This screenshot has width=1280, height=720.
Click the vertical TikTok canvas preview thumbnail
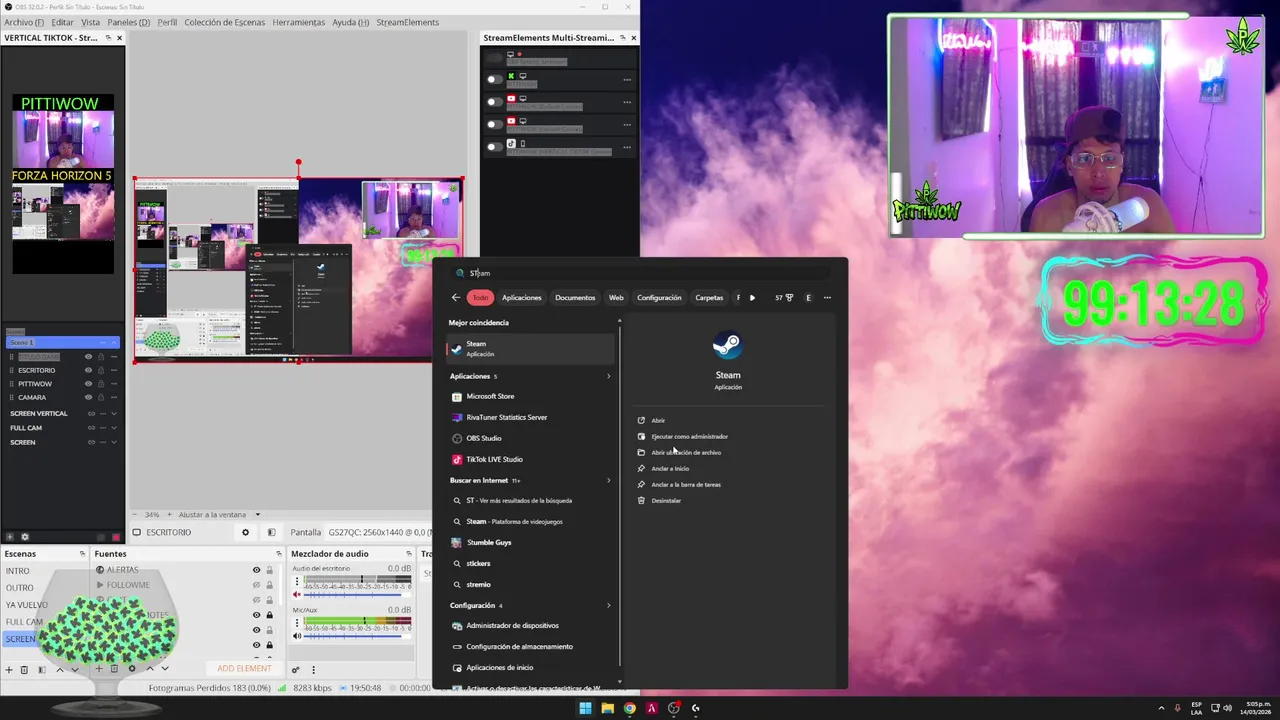pos(63,184)
